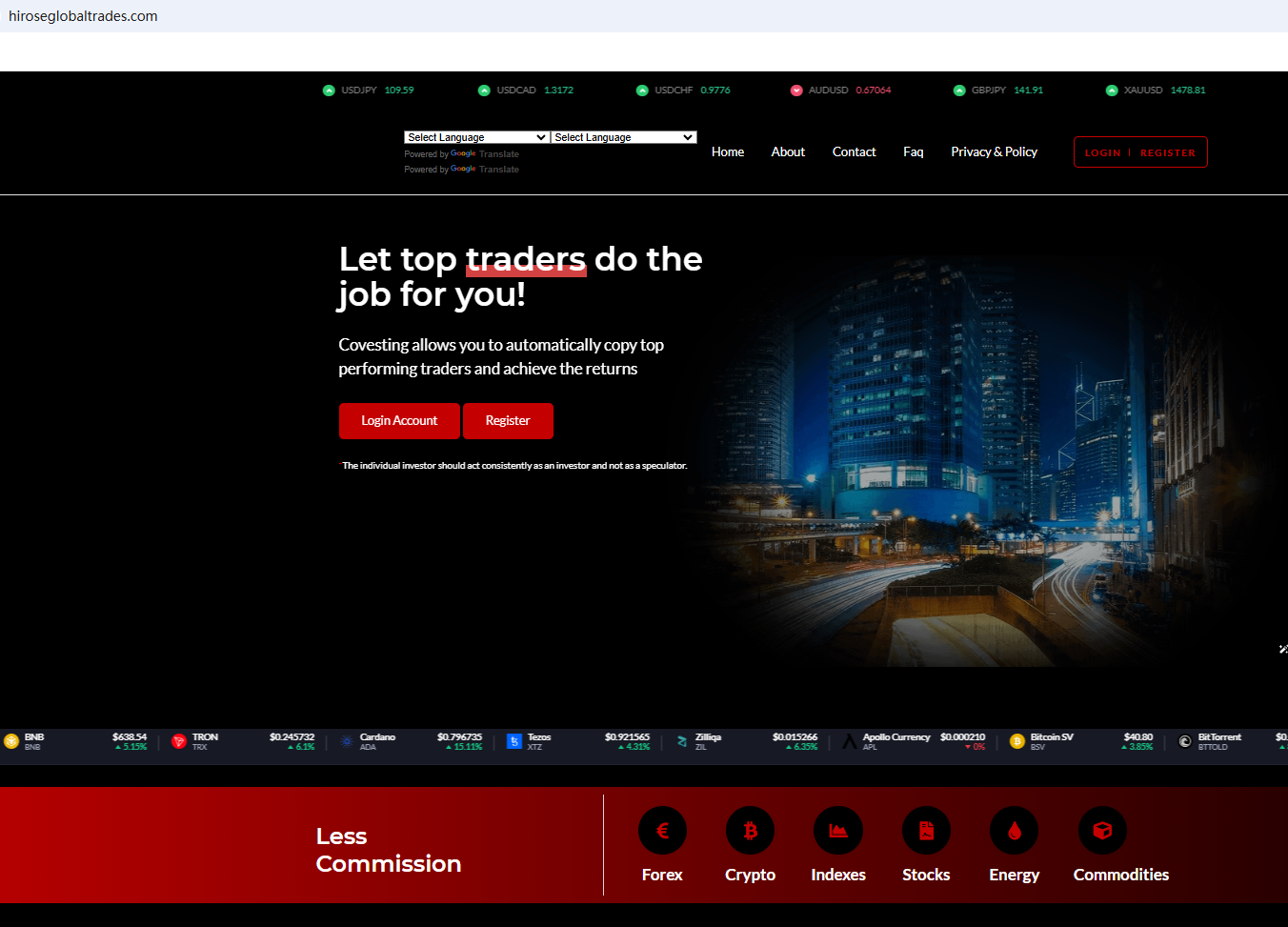Click the Cardano price $0.796735
The height and width of the screenshot is (927, 1288).
tap(459, 737)
